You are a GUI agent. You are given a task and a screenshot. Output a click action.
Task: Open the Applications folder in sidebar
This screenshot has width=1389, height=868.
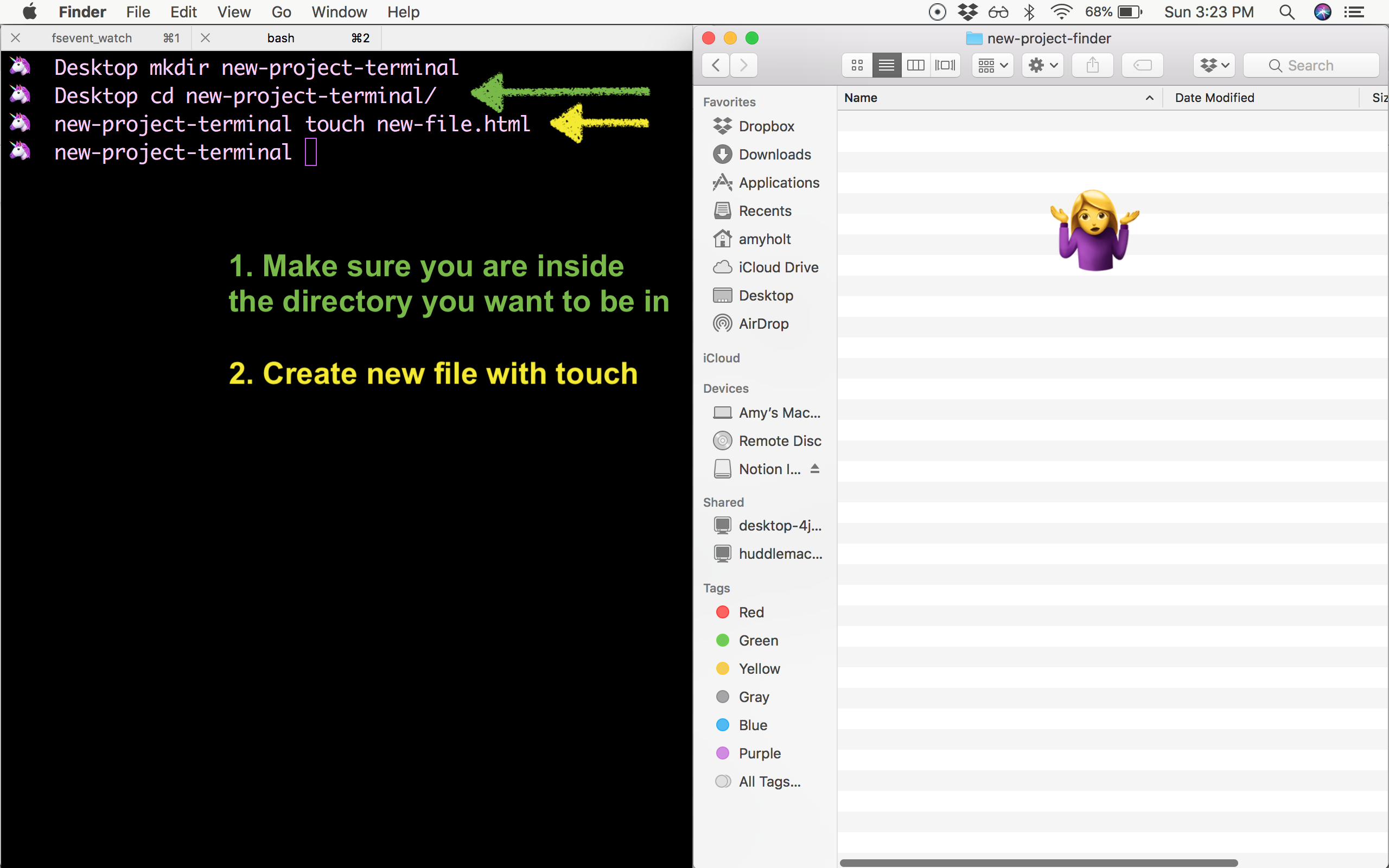pos(778,183)
